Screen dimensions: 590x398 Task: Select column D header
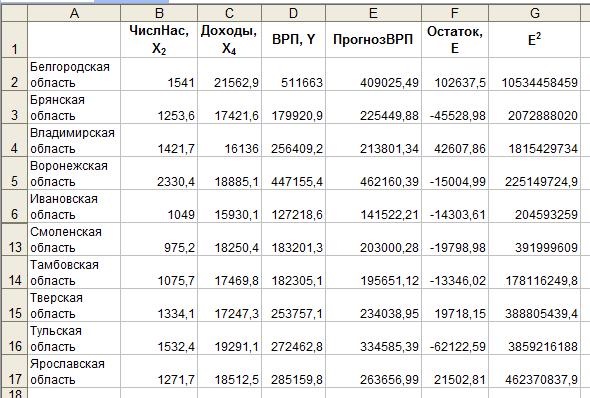pyautogui.click(x=293, y=13)
